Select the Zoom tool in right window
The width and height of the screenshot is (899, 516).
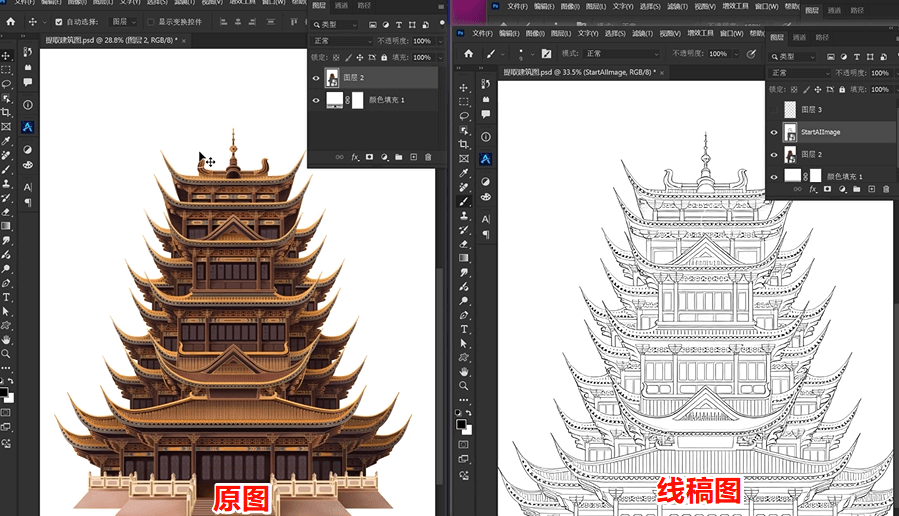[x=464, y=386]
